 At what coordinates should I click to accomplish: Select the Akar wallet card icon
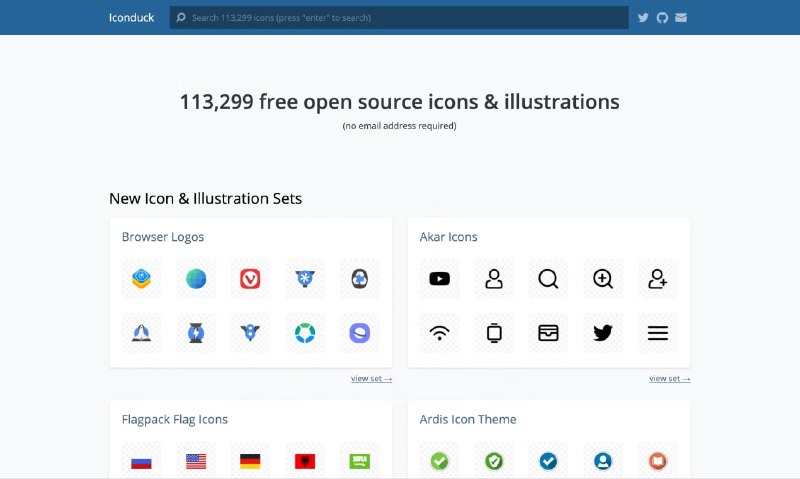[x=548, y=333]
